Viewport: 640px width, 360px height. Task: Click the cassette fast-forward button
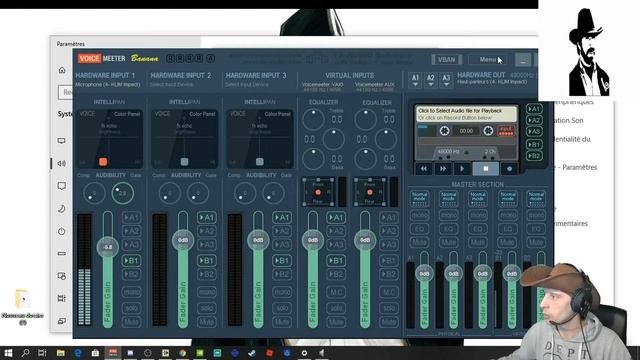[443, 169]
